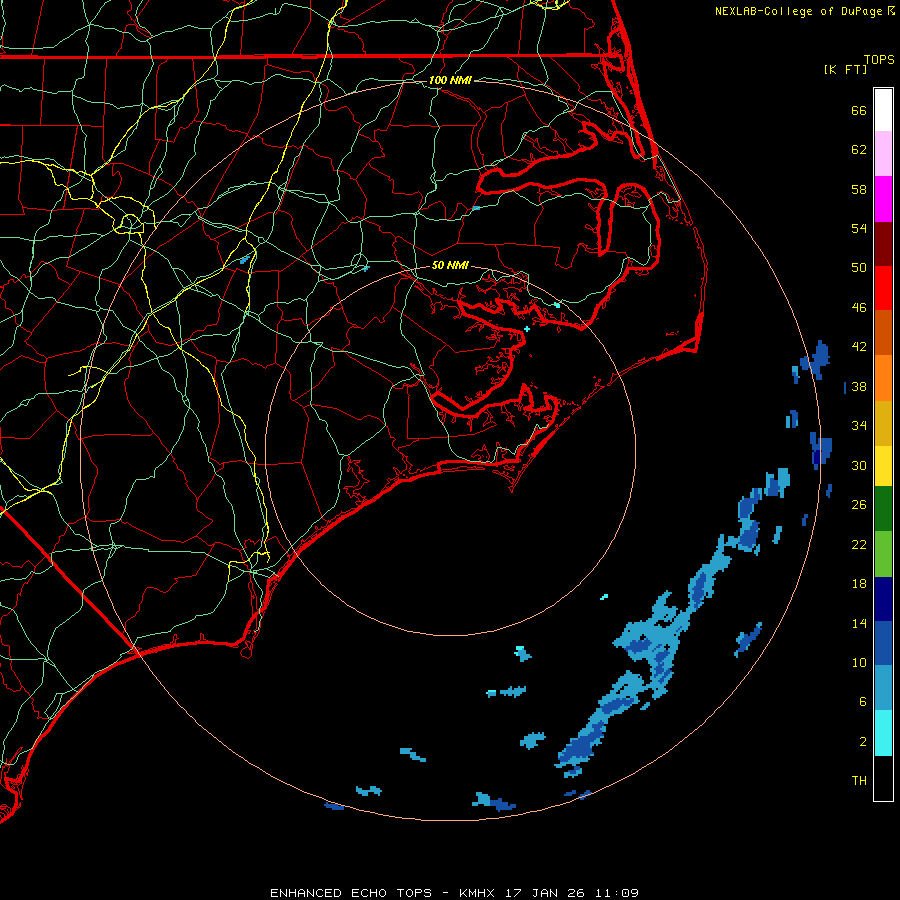Image resolution: width=900 pixels, height=900 pixels.
Task: Click the 'TH' threshold legend label
Action: pos(859,781)
